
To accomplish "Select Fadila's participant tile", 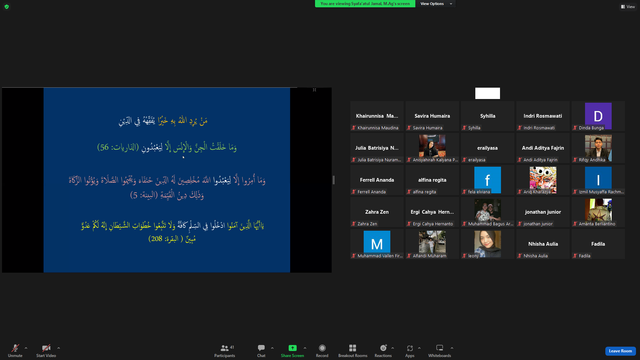I will coord(598,244).
